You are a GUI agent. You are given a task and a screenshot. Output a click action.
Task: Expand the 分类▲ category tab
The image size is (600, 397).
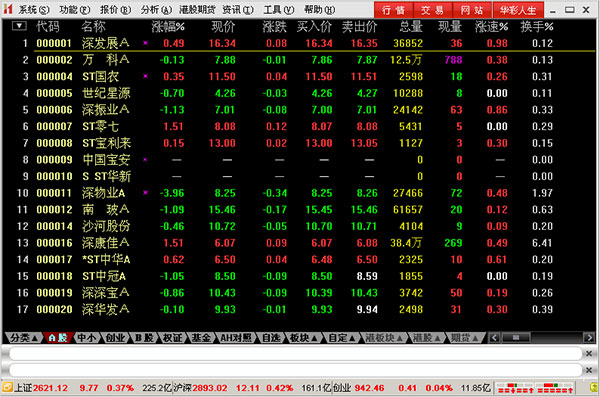(23, 338)
